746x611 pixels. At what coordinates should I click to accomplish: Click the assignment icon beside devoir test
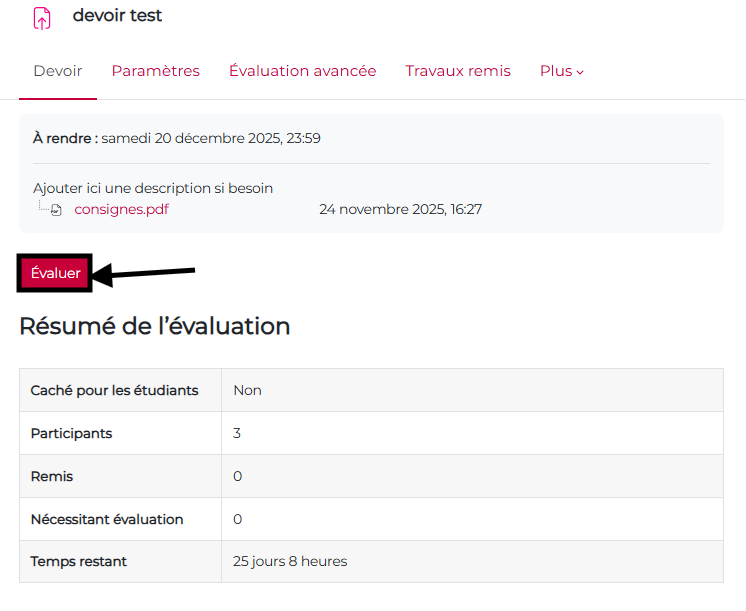point(42,17)
